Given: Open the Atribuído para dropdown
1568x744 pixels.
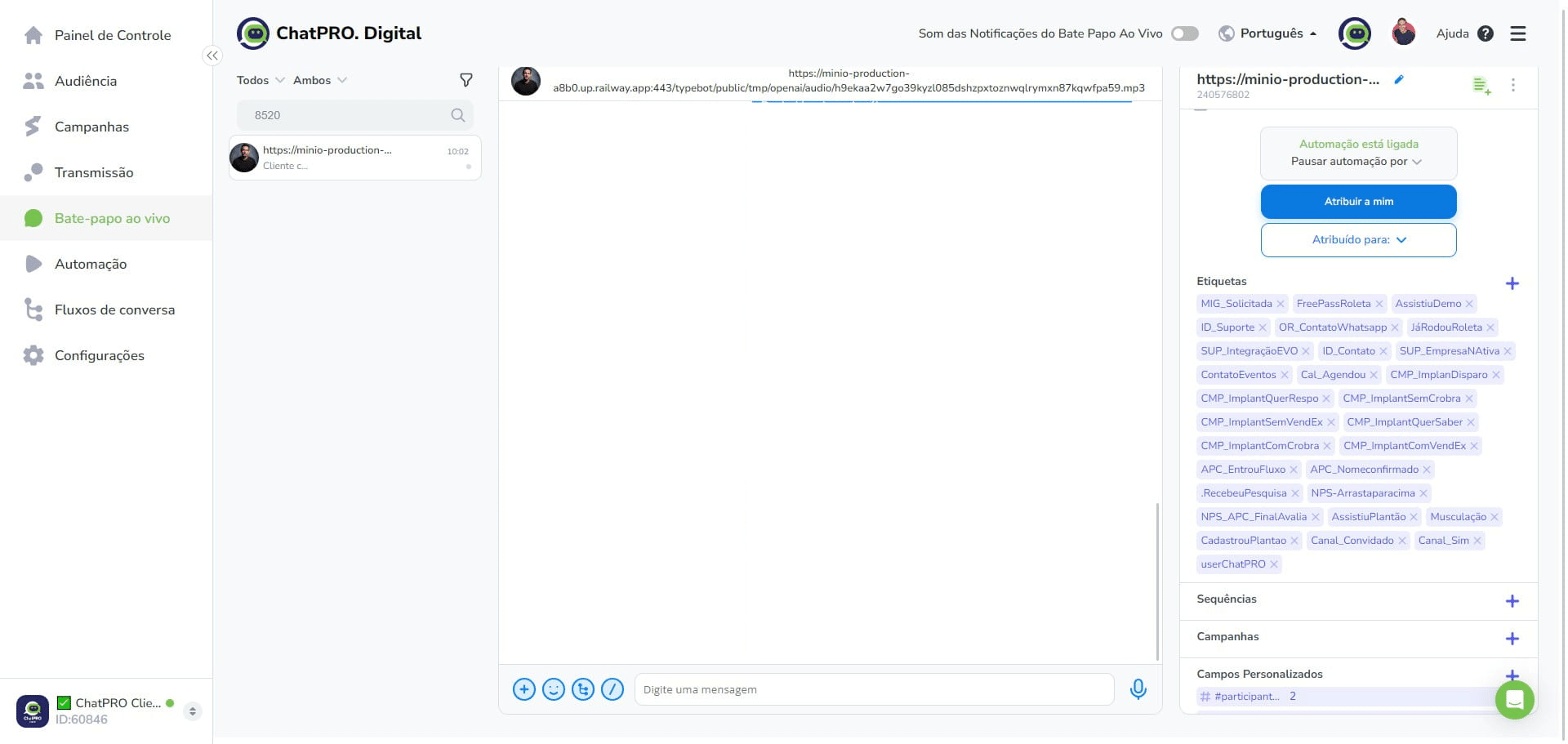Looking at the screenshot, I should (x=1359, y=240).
